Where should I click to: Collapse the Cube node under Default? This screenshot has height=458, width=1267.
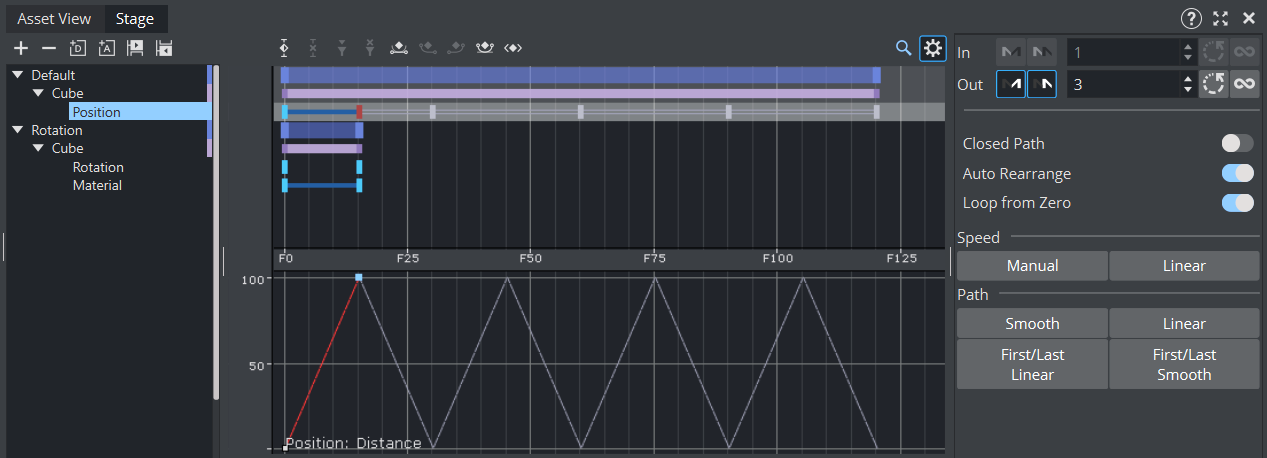[x=38, y=93]
